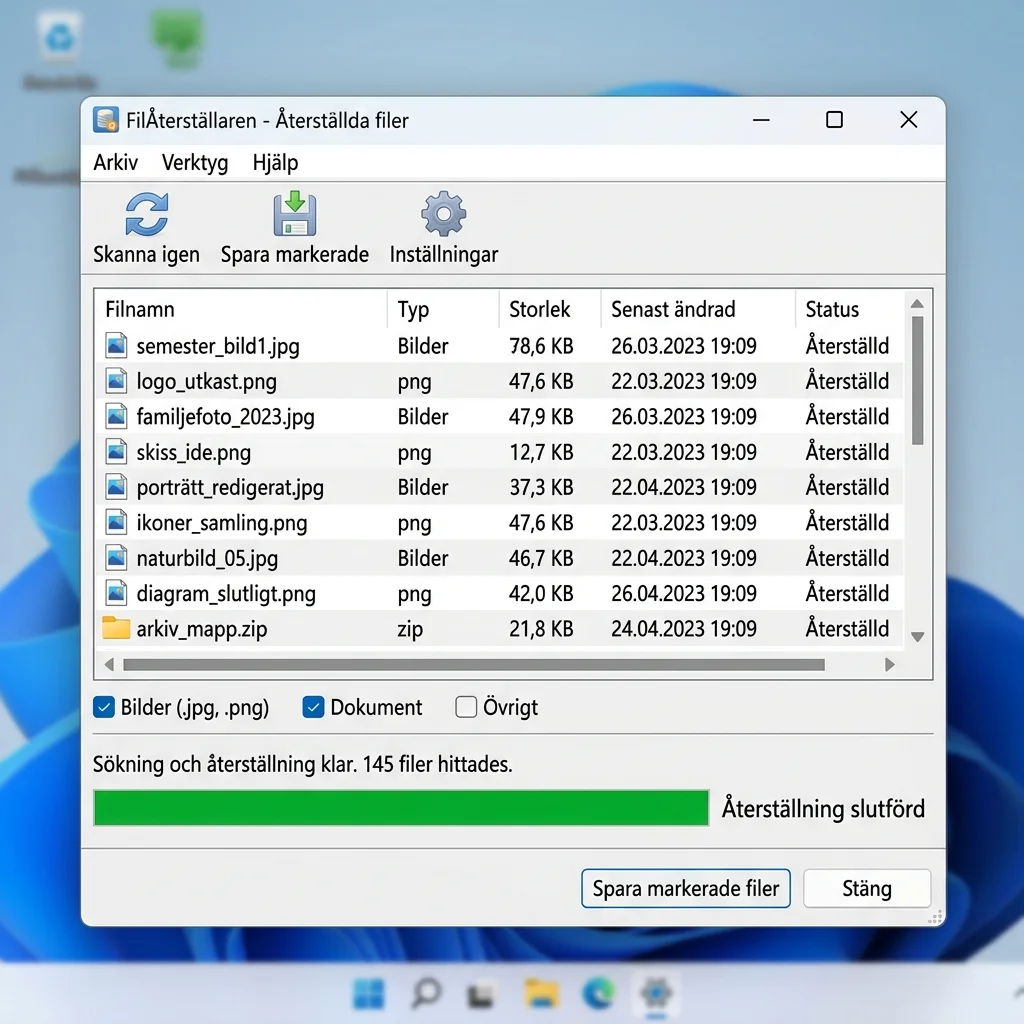Select the logo_utkast.png filename
The image size is (1024, 1024).
click(x=206, y=381)
